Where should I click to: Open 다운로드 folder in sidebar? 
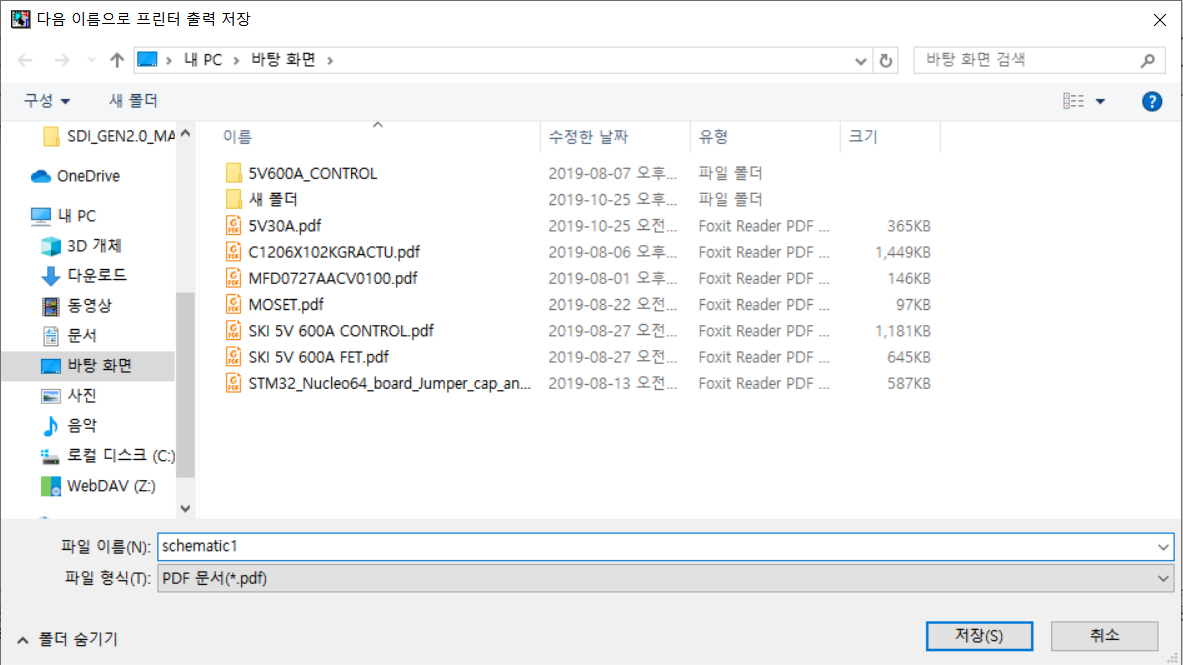pos(83,276)
